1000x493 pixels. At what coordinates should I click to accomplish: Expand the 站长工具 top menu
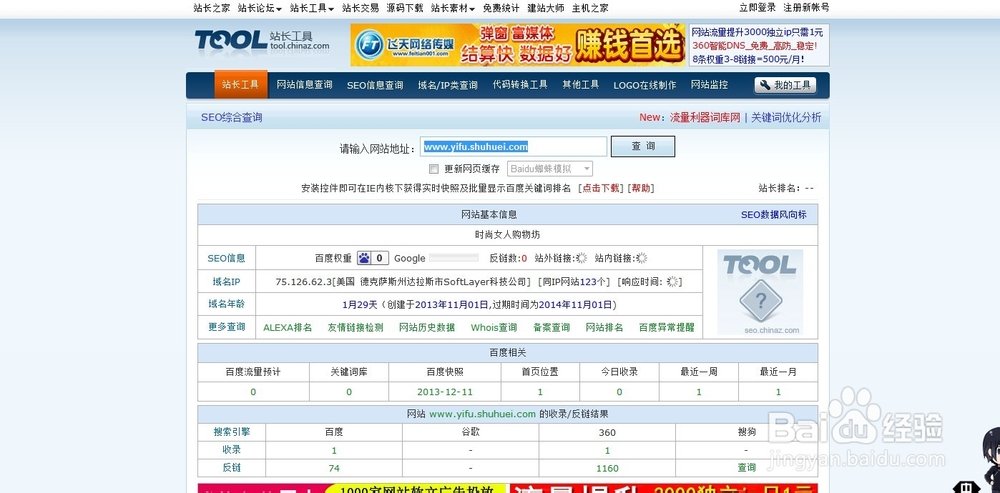(x=312, y=8)
